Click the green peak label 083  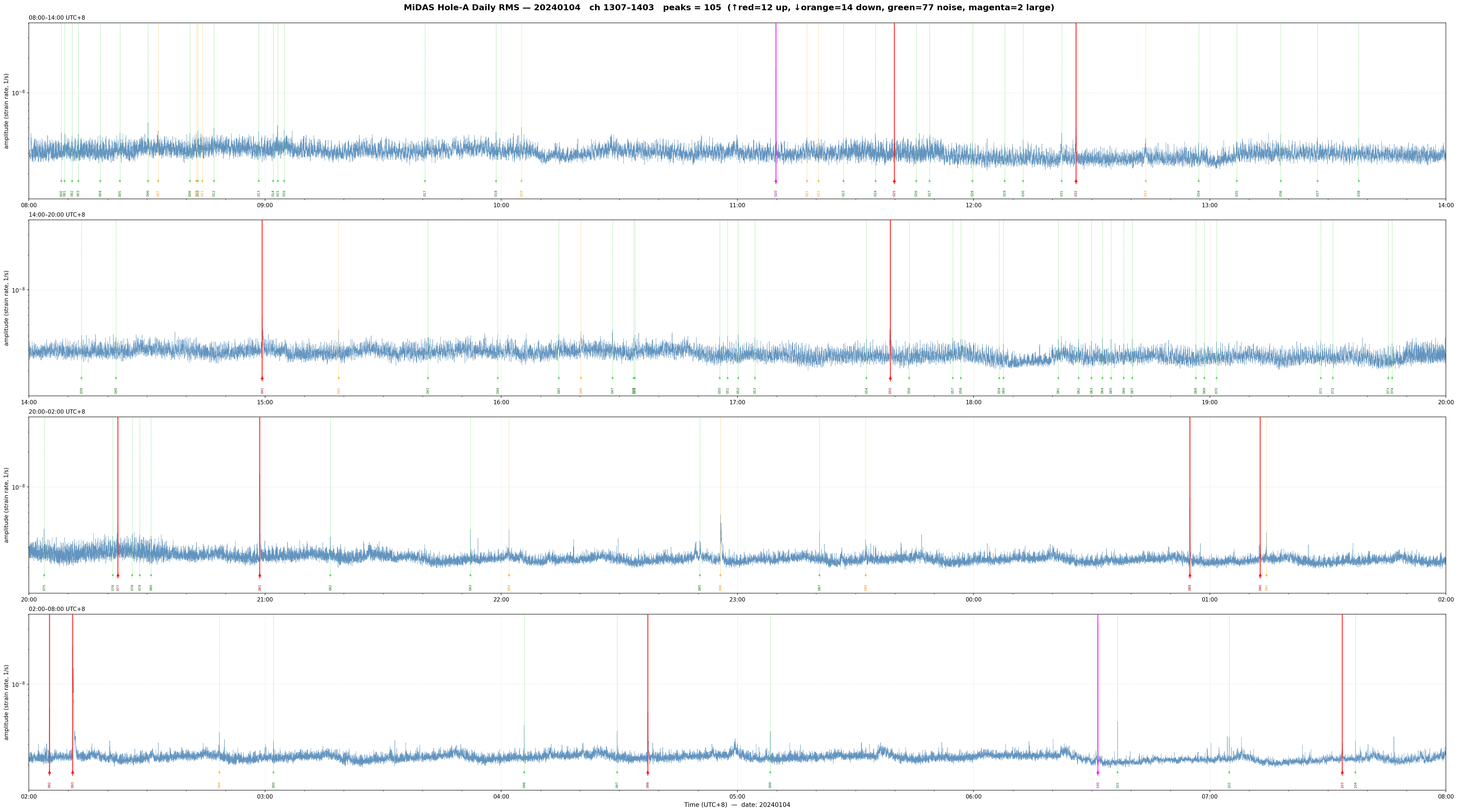point(470,587)
